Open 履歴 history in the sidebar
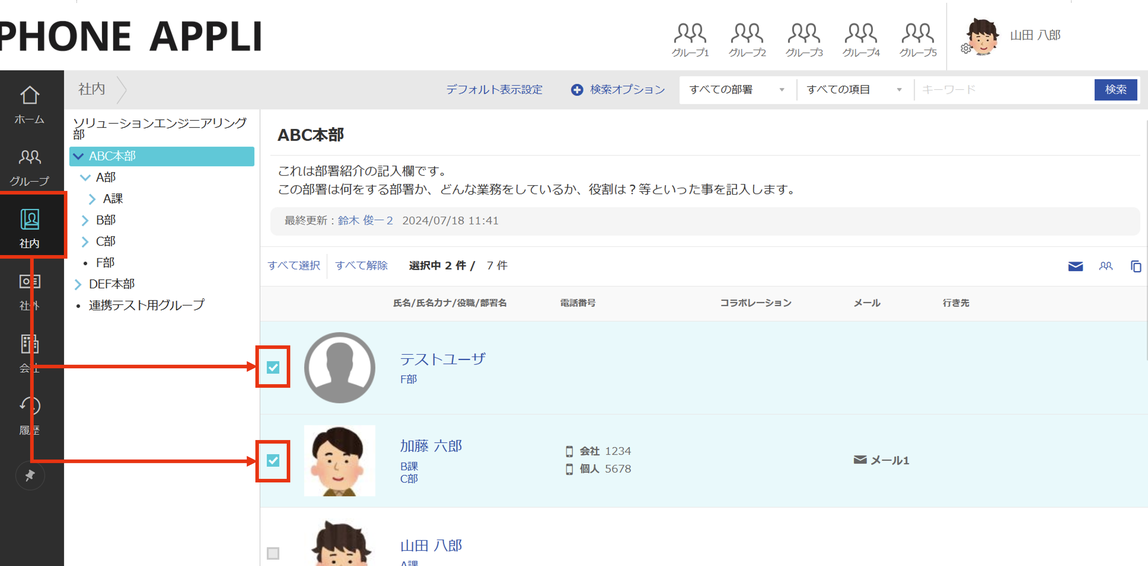 (30, 416)
